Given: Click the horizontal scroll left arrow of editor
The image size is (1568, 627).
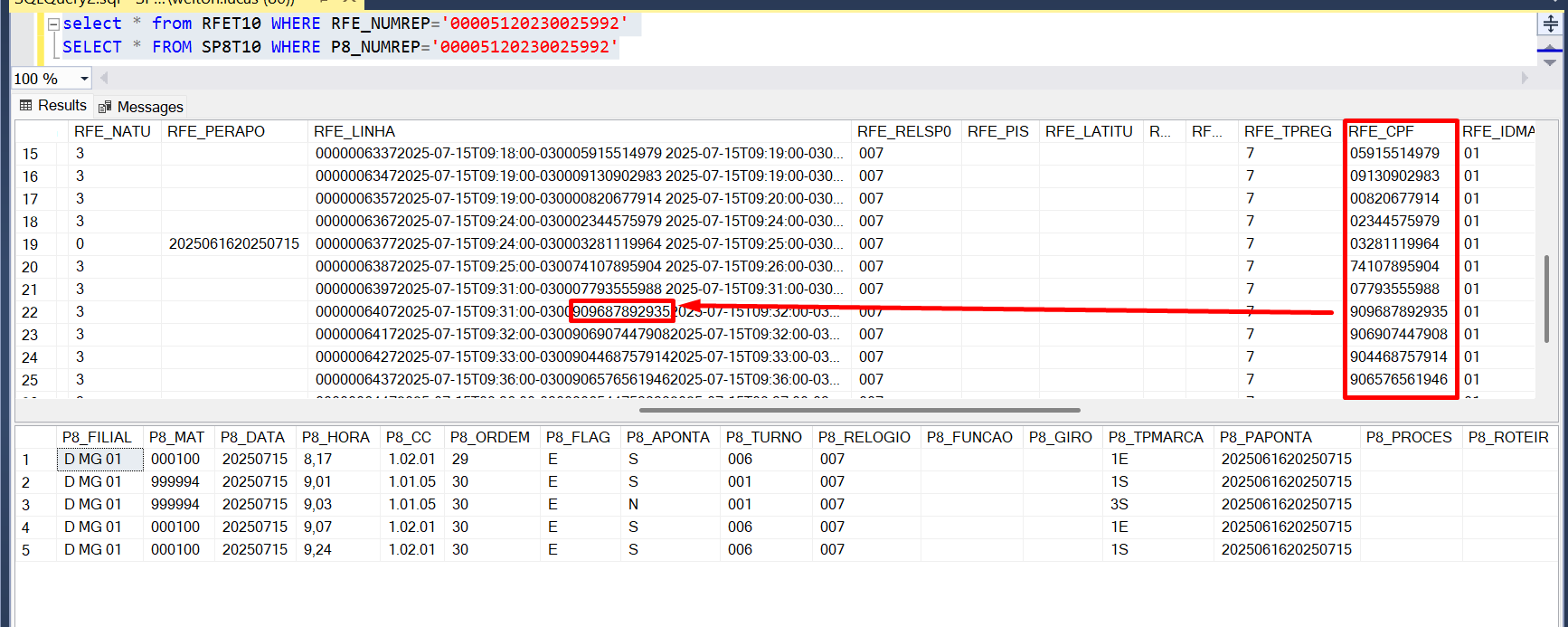Looking at the screenshot, I should 102,79.
